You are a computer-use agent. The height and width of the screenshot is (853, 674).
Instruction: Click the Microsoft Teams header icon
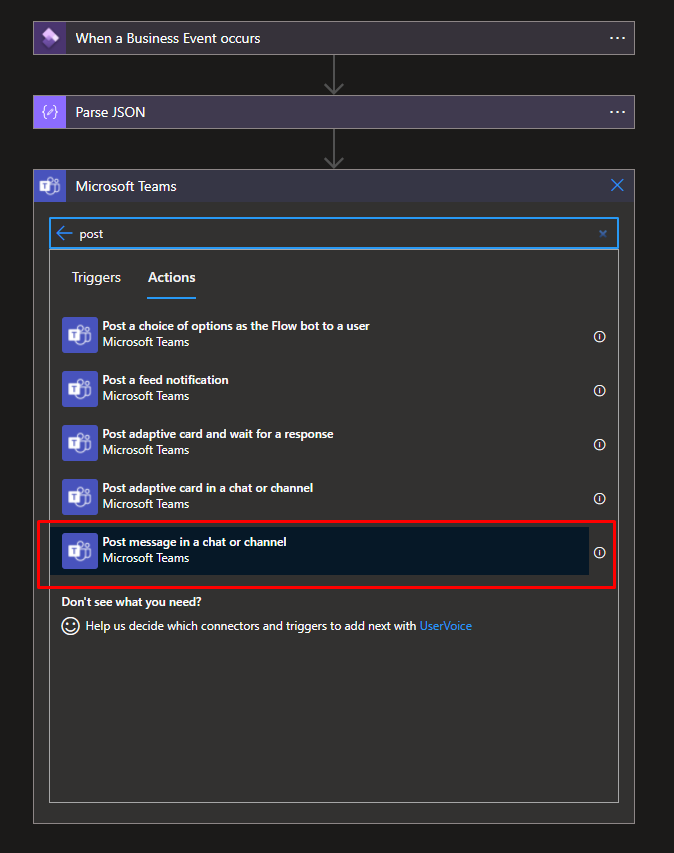tap(49, 186)
